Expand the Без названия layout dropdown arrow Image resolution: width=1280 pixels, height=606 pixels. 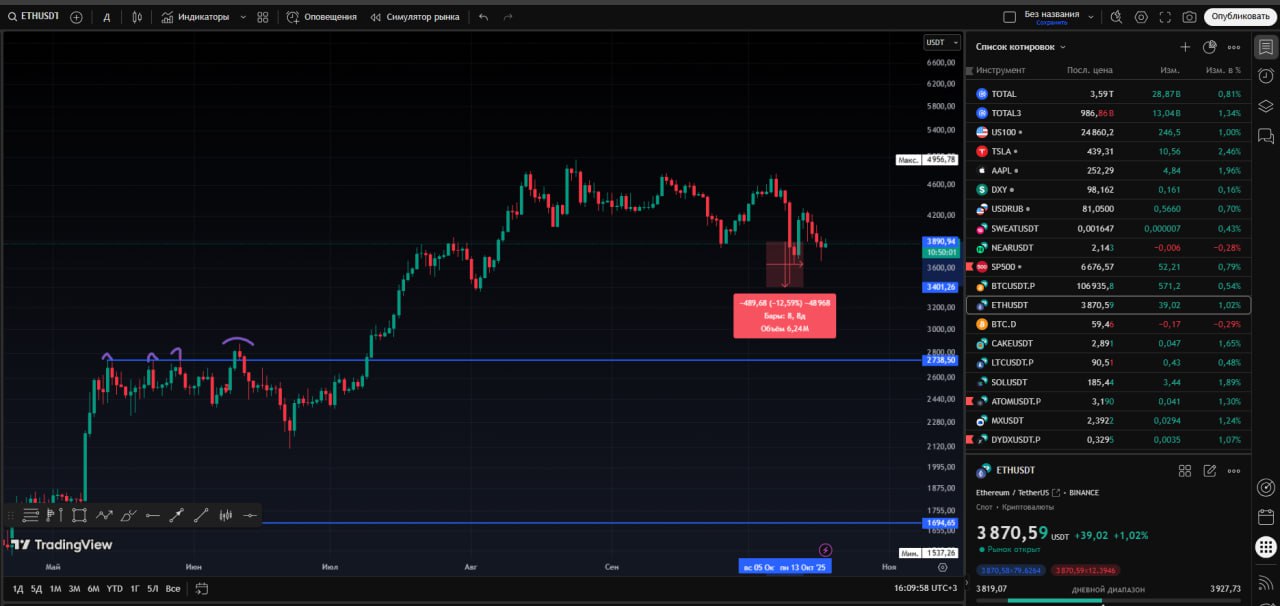pos(1091,17)
